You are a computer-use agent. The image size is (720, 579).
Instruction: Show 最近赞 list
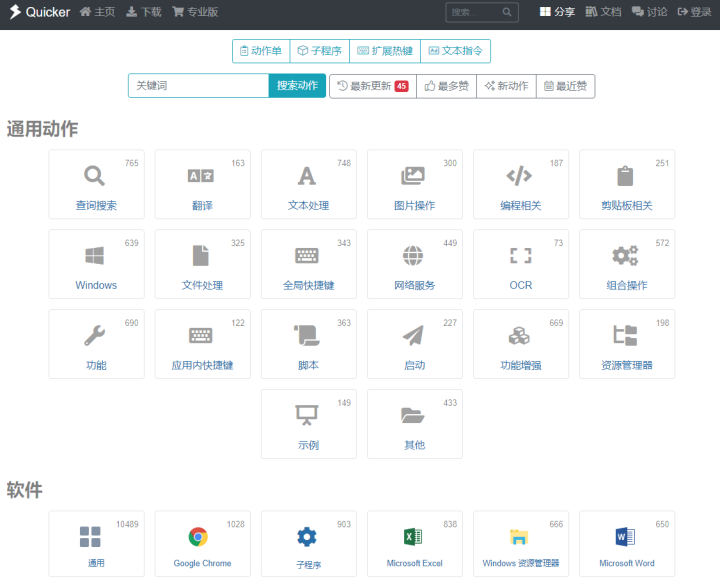pyautogui.click(x=566, y=86)
